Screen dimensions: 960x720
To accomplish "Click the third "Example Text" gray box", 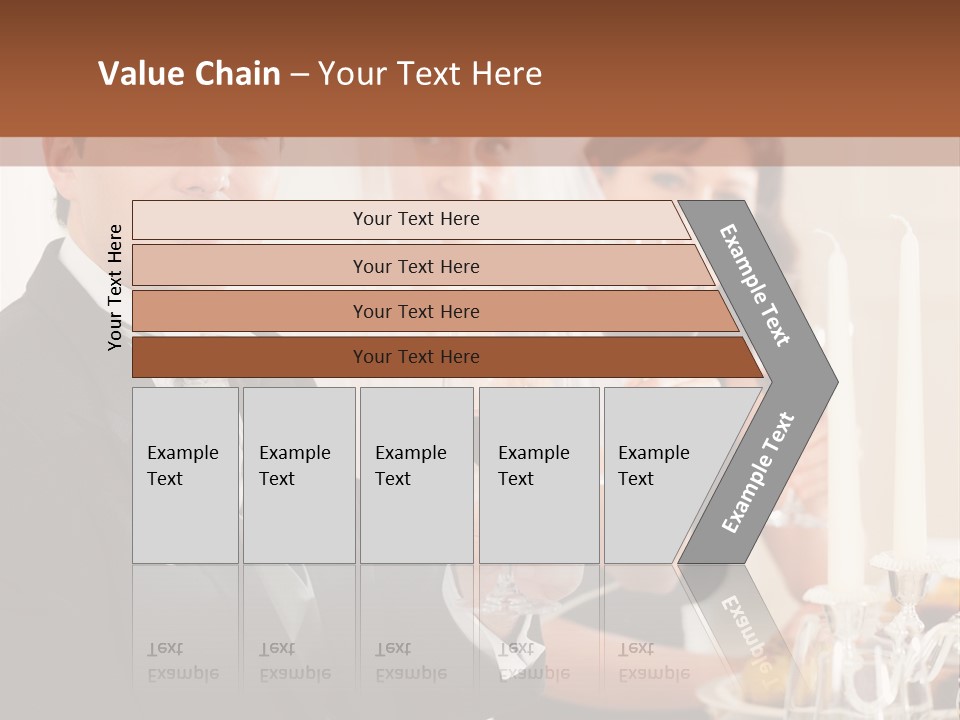I will tap(416, 475).
